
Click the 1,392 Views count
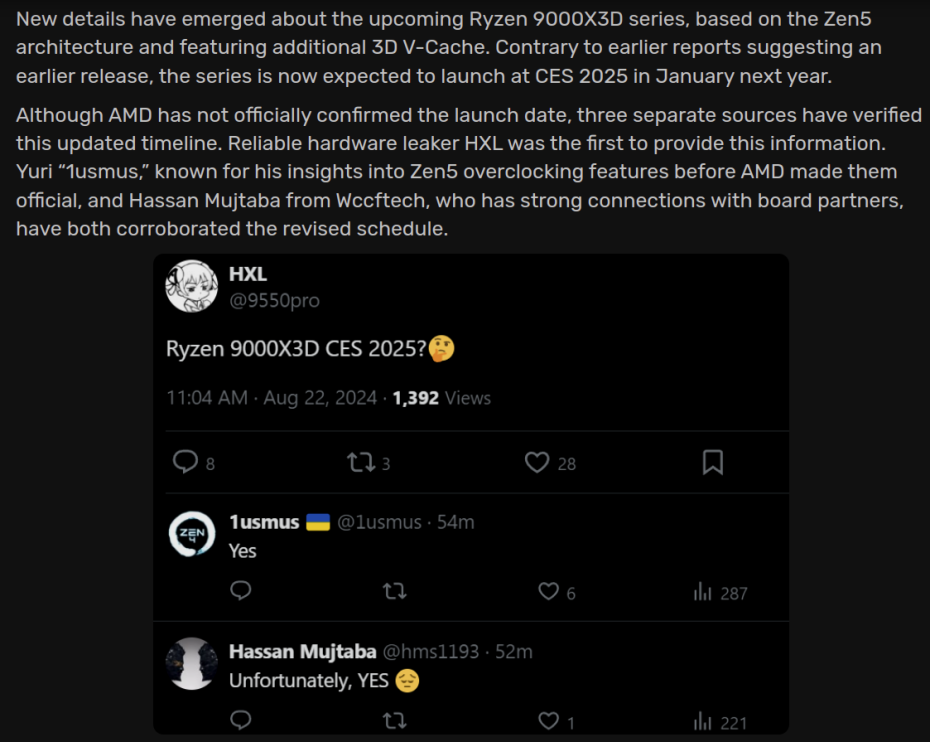441,397
